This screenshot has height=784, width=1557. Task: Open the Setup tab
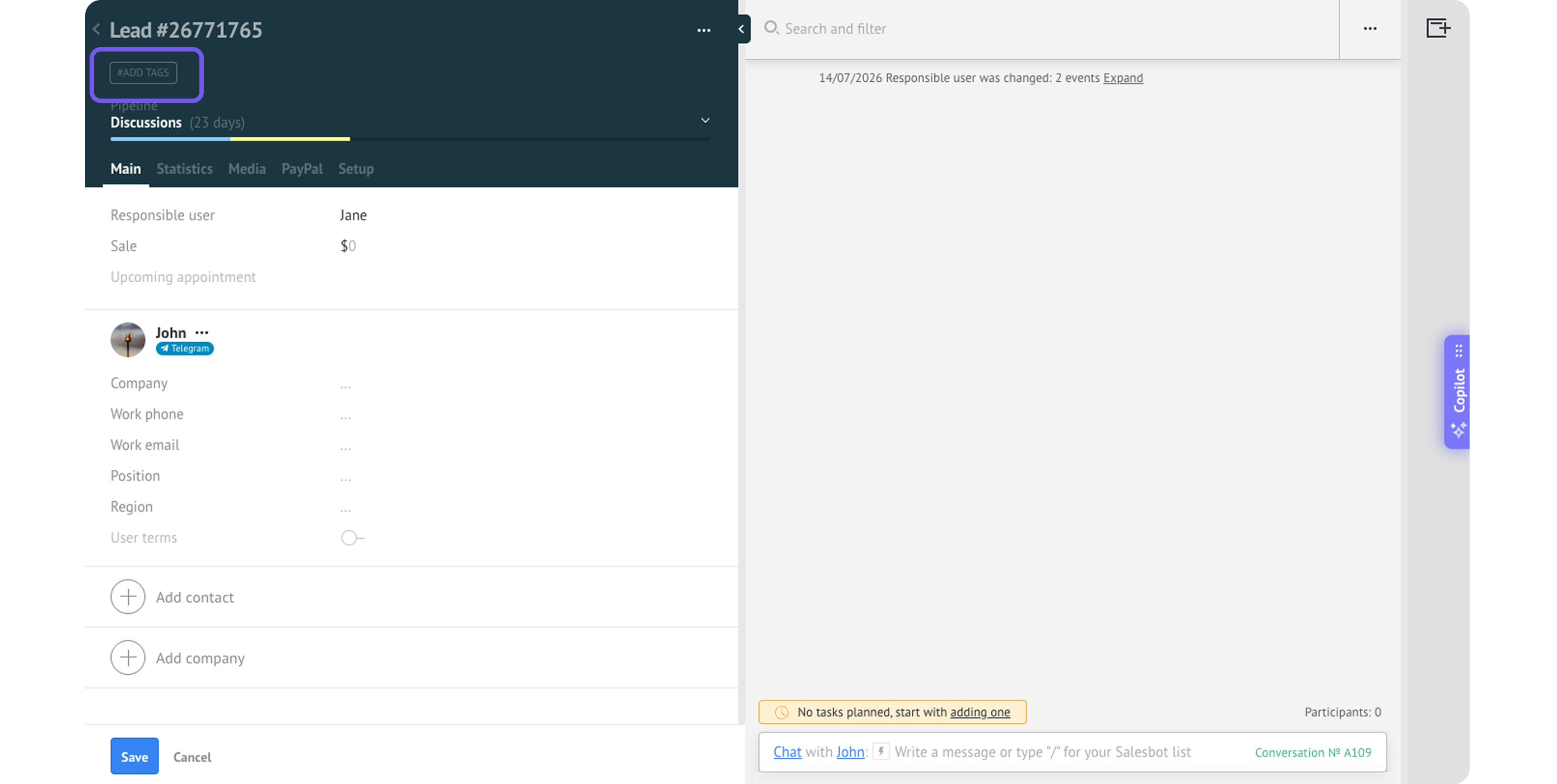(x=356, y=169)
